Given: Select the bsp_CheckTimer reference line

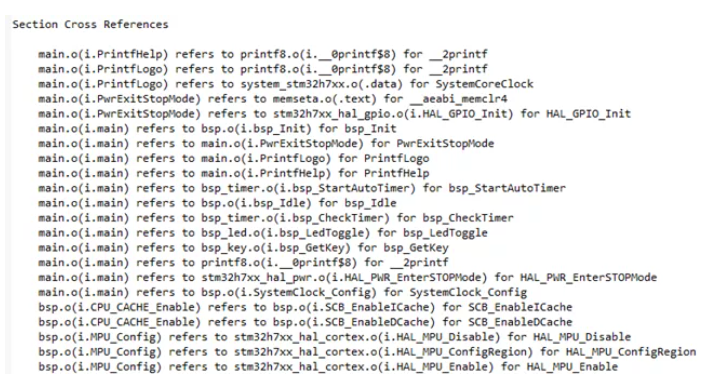Looking at the screenshot, I should click(276, 218).
